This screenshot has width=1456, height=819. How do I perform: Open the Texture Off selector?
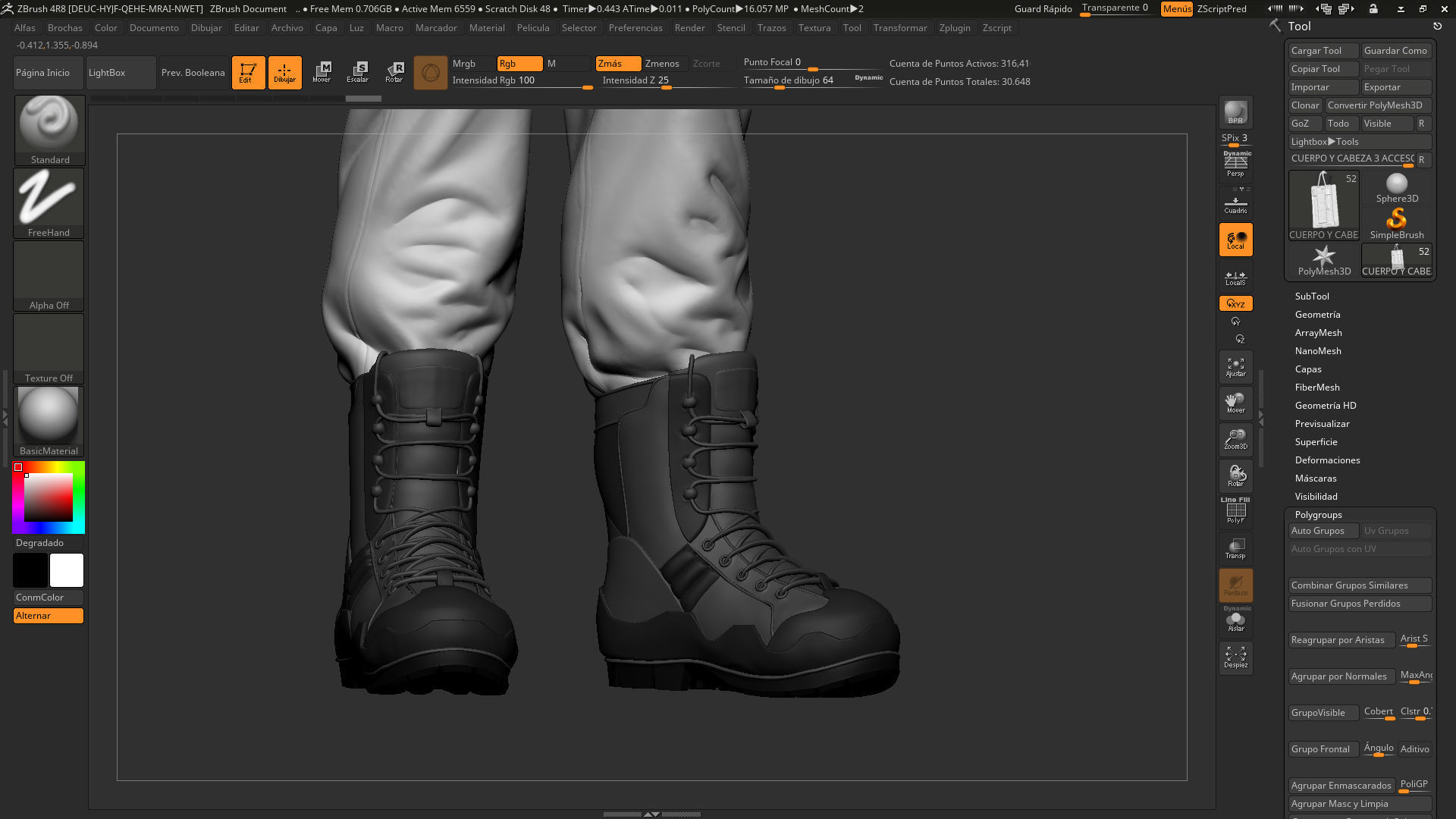pyautogui.click(x=49, y=348)
